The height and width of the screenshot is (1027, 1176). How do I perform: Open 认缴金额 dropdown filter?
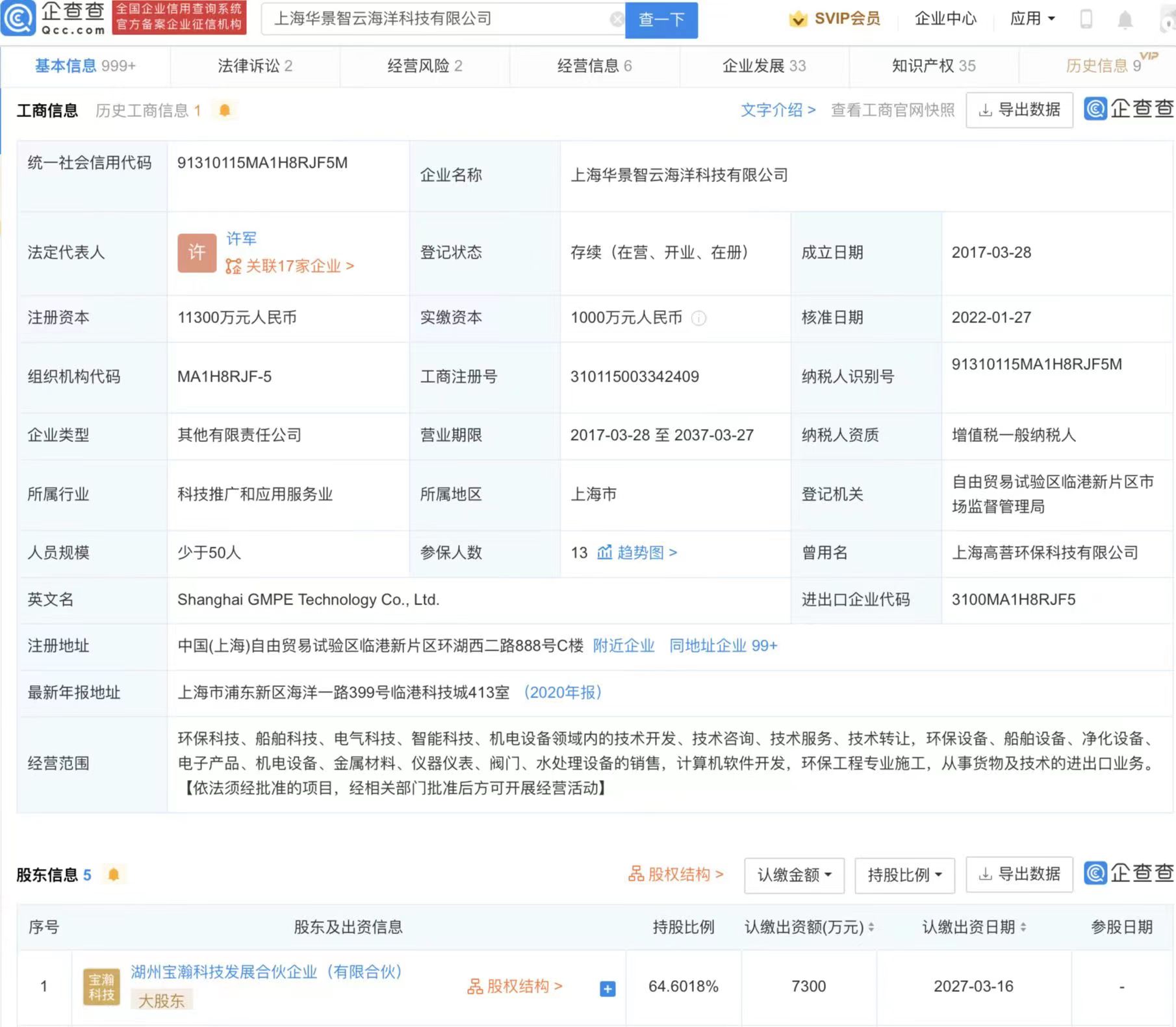tap(794, 875)
